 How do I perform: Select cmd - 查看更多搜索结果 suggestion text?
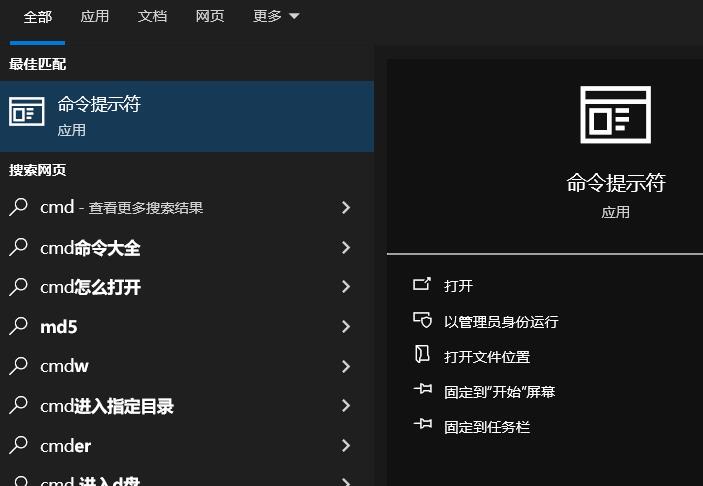click(x=122, y=208)
